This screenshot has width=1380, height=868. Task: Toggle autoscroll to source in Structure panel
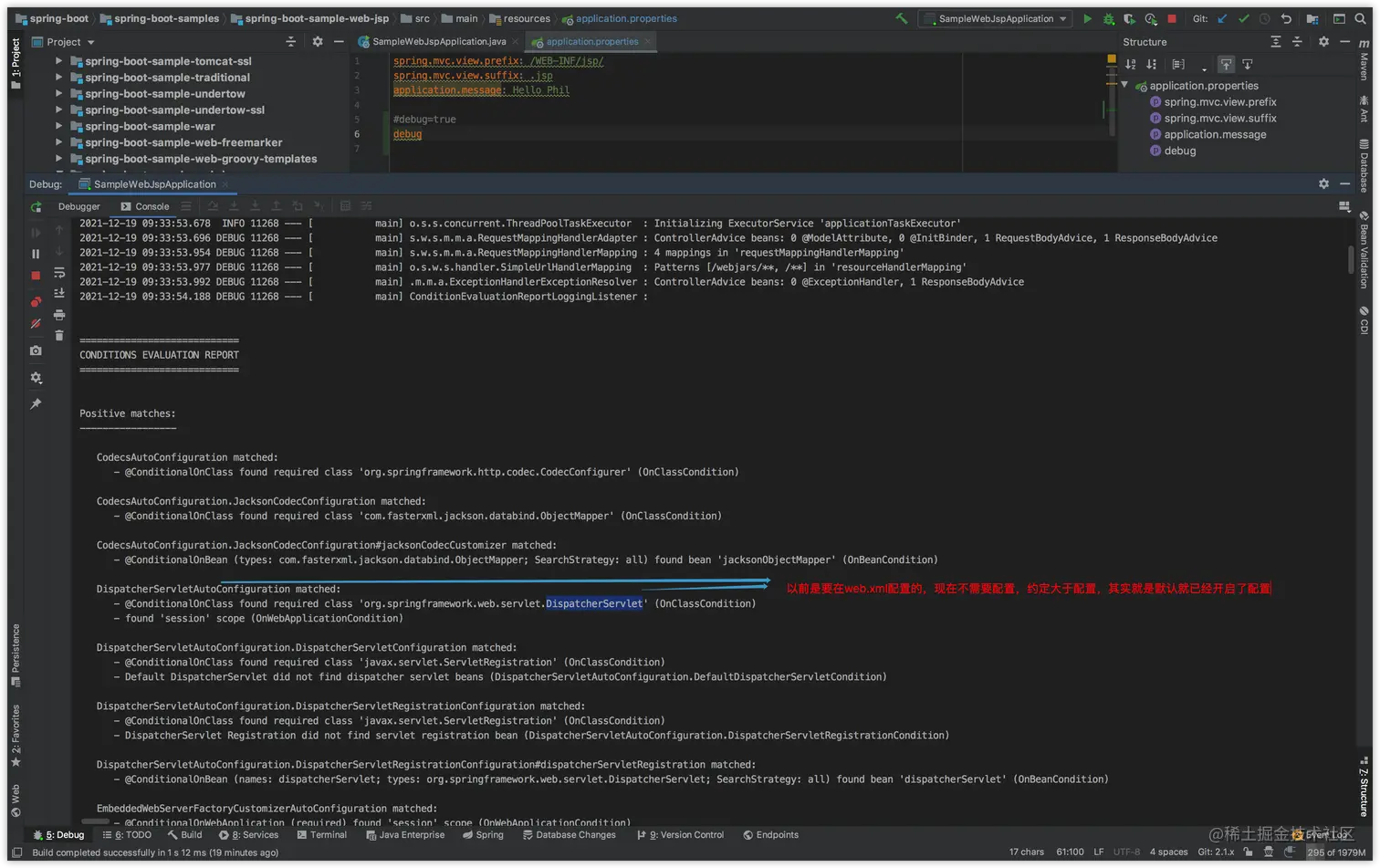[1227, 64]
